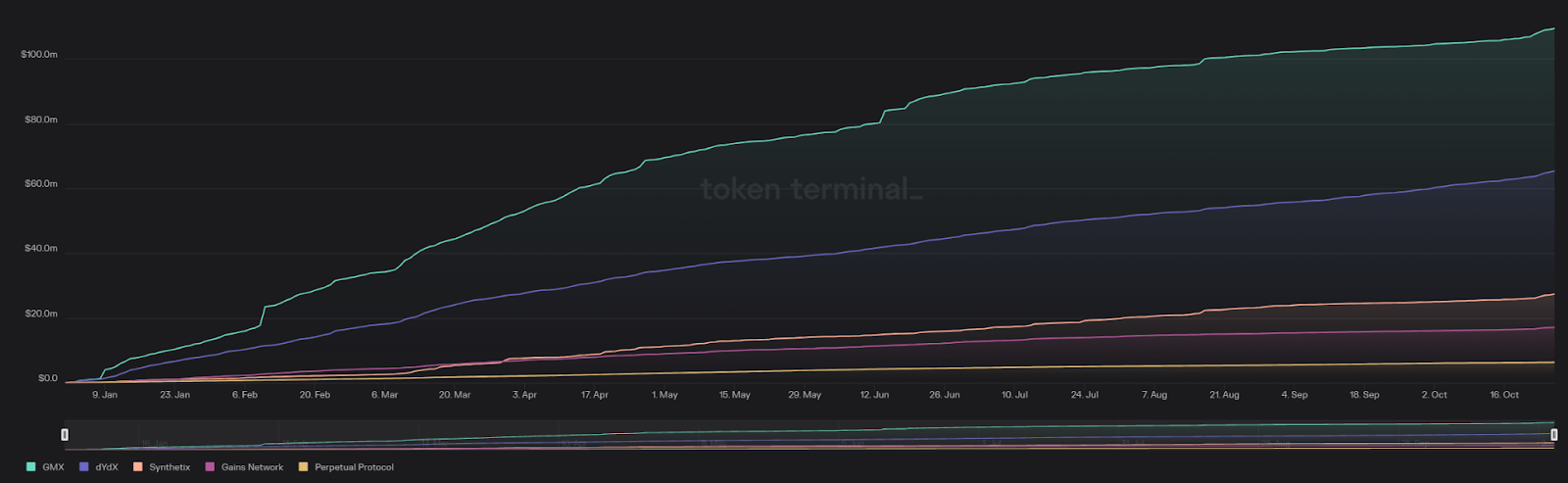Click the green GMX color swatch
The image size is (1568, 483).
(x=30, y=467)
